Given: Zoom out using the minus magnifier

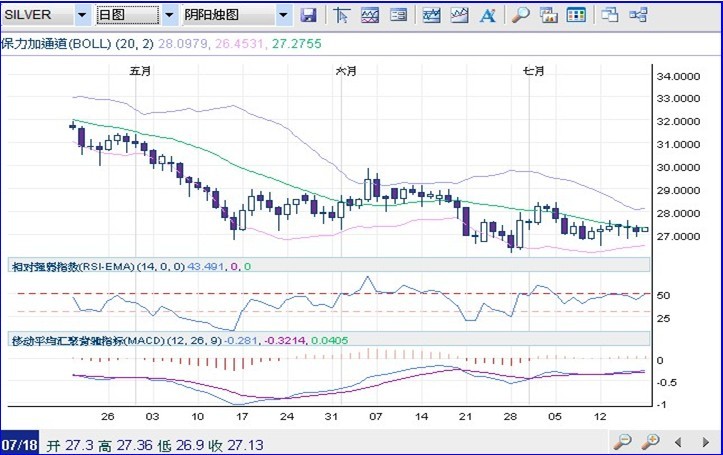Looking at the screenshot, I should (623, 441).
